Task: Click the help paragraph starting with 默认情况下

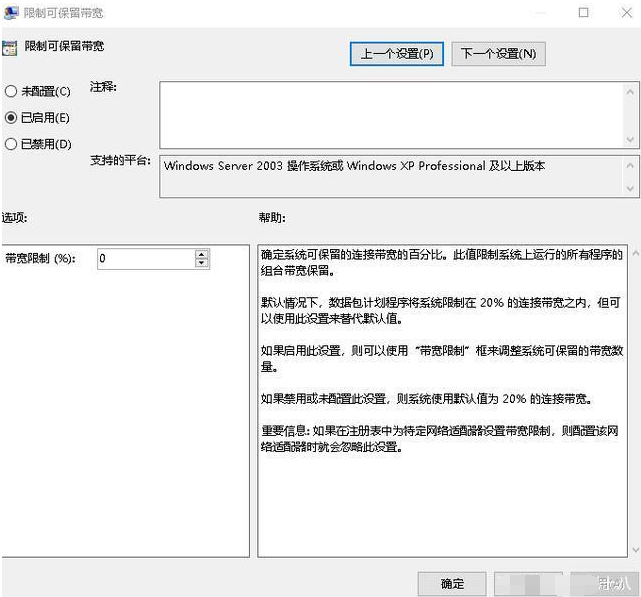Action: tap(441, 310)
